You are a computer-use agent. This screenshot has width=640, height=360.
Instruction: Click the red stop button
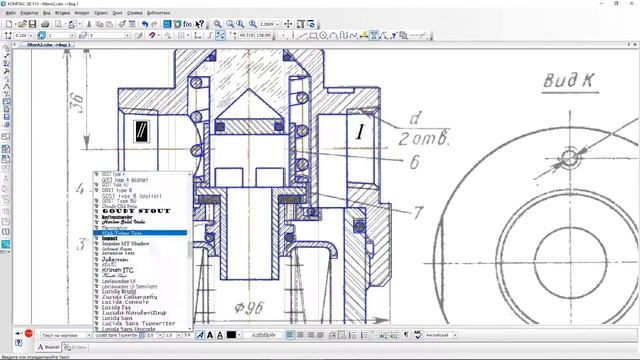tap(29, 333)
